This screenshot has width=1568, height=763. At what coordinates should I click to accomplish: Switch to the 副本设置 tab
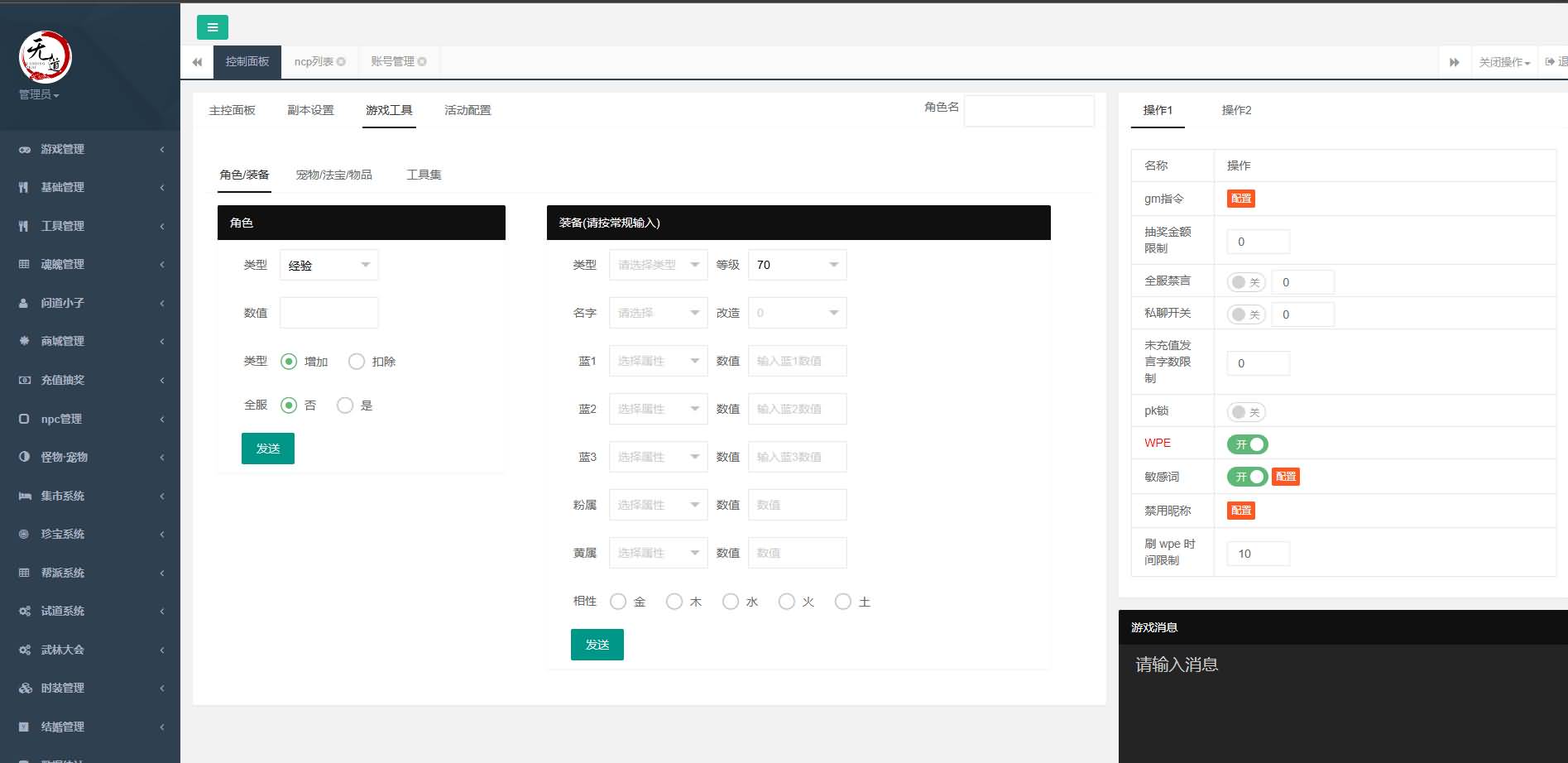(x=310, y=110)
